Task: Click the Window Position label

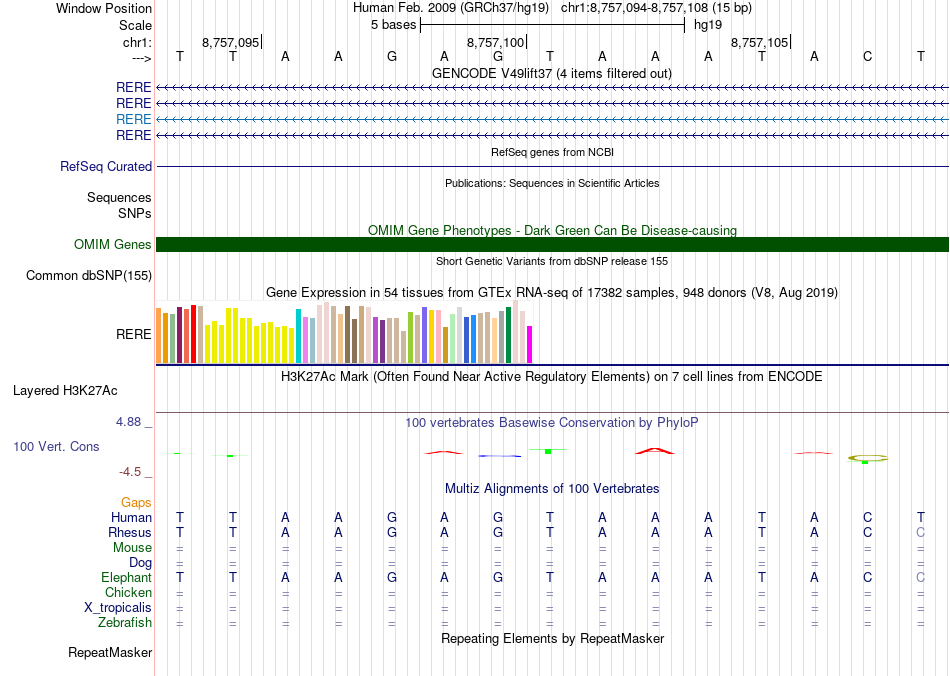Action: click(x=104, y=8)
